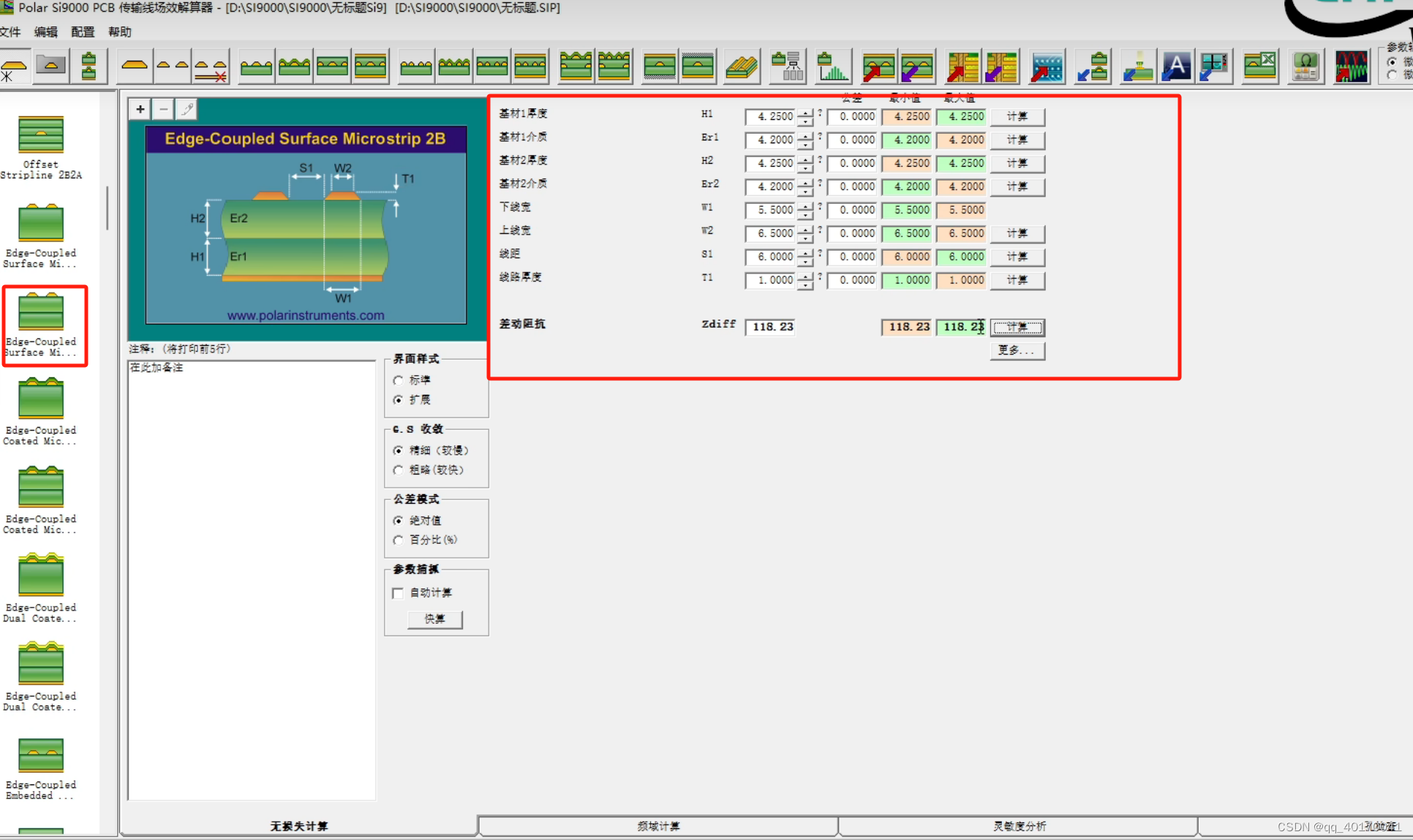Click the 更多... button
This screenshot has width=1413, height=840.
pyautogui.click(x=1017, y=350)
